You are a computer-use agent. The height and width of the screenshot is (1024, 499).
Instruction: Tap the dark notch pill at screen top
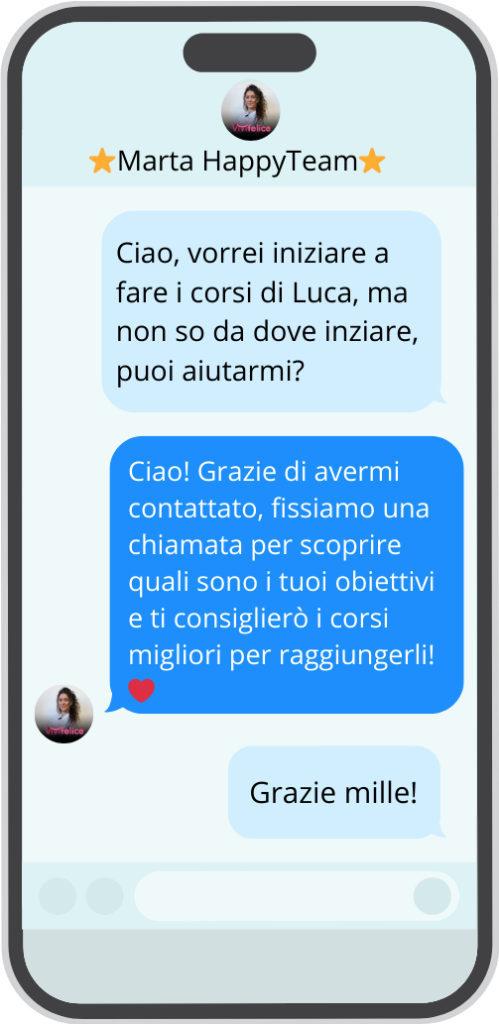tap(250, 53)
